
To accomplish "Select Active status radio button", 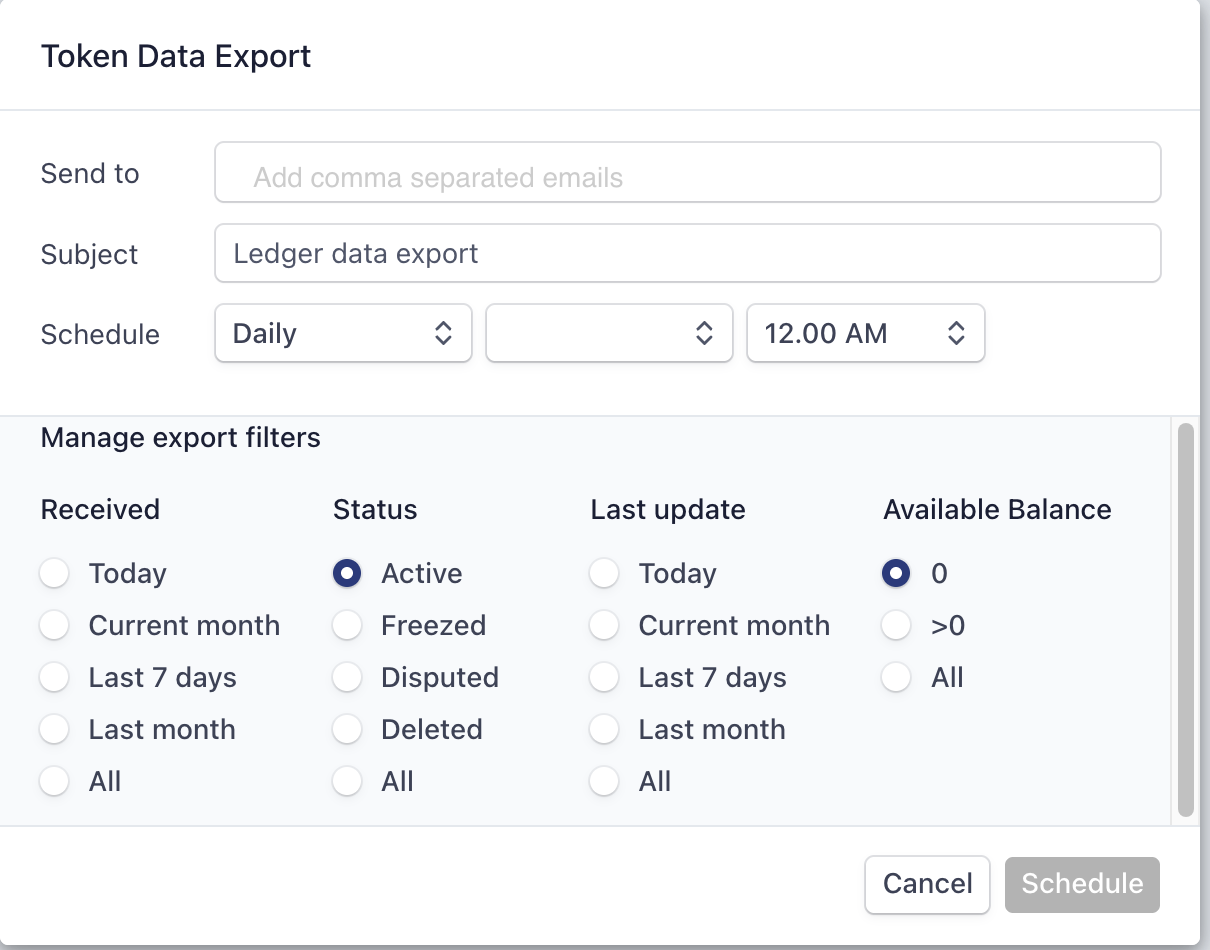I will [347, 574].
